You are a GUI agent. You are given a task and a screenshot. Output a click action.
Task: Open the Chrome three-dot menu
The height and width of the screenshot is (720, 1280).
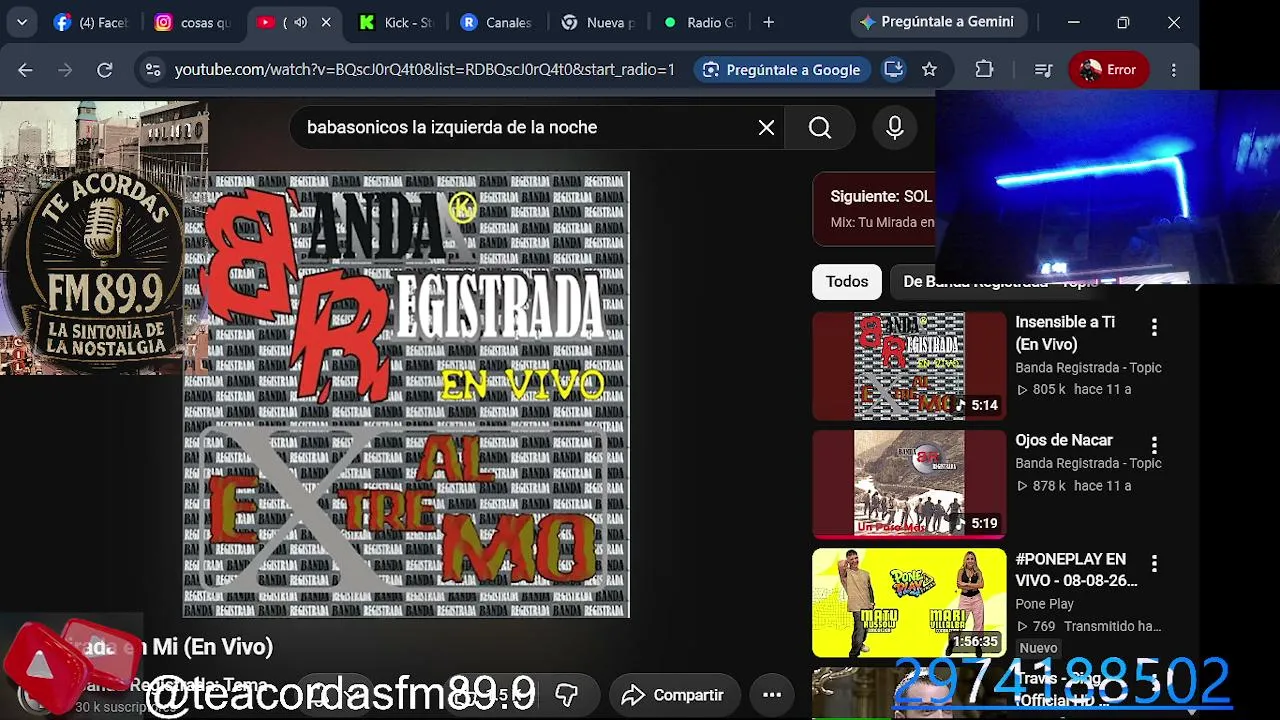tap(1174, 70)
